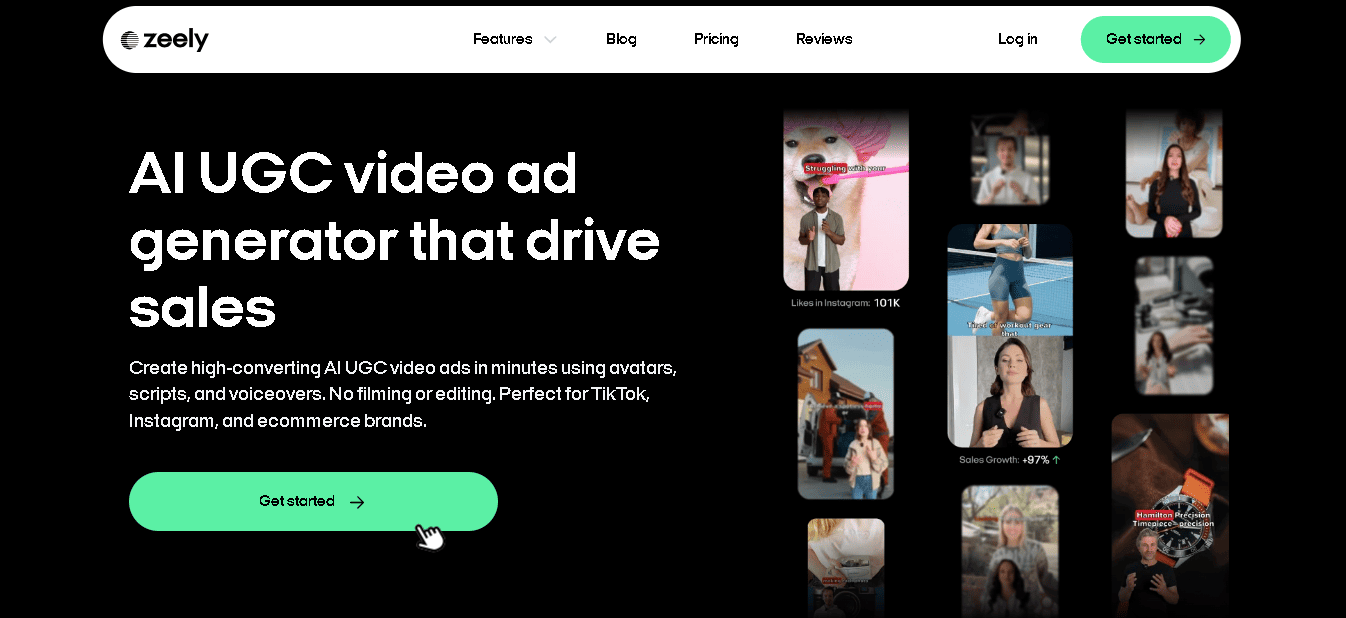
Task: Play the dog video with 101K Instagram likes
Action: tap(845, 200)
